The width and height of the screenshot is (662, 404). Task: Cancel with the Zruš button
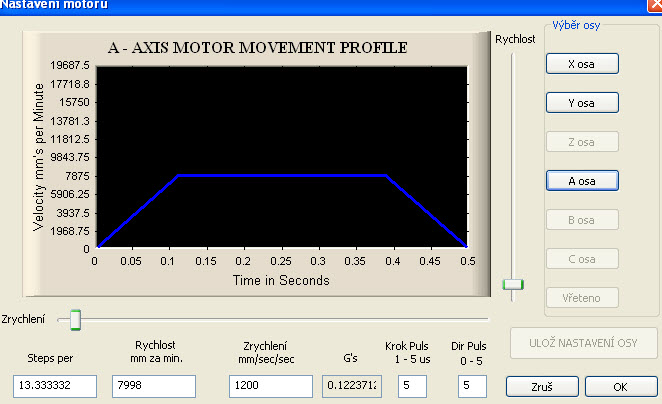click(x=541, y=385)
